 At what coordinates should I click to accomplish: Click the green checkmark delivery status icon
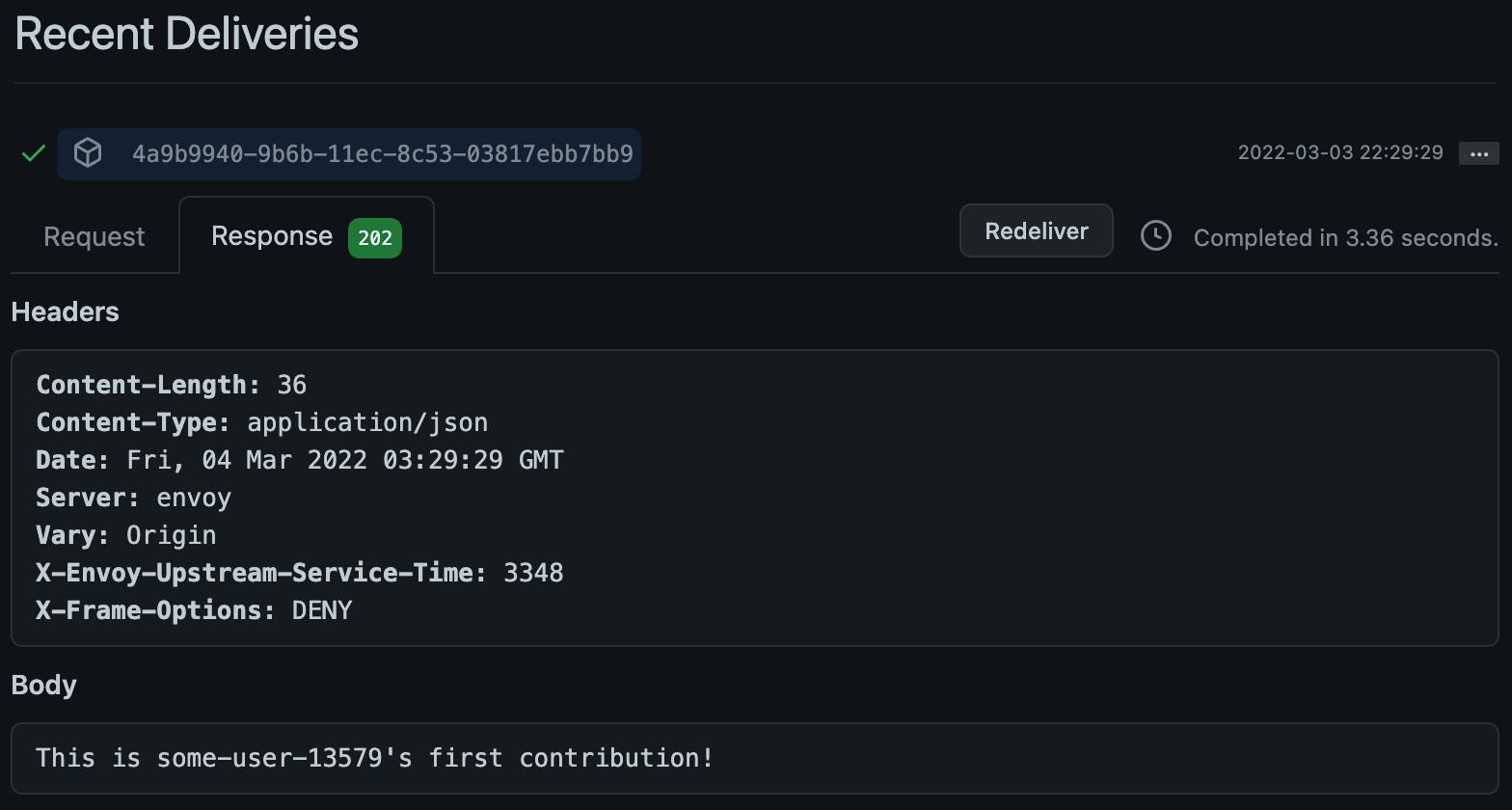click(34, 153)
